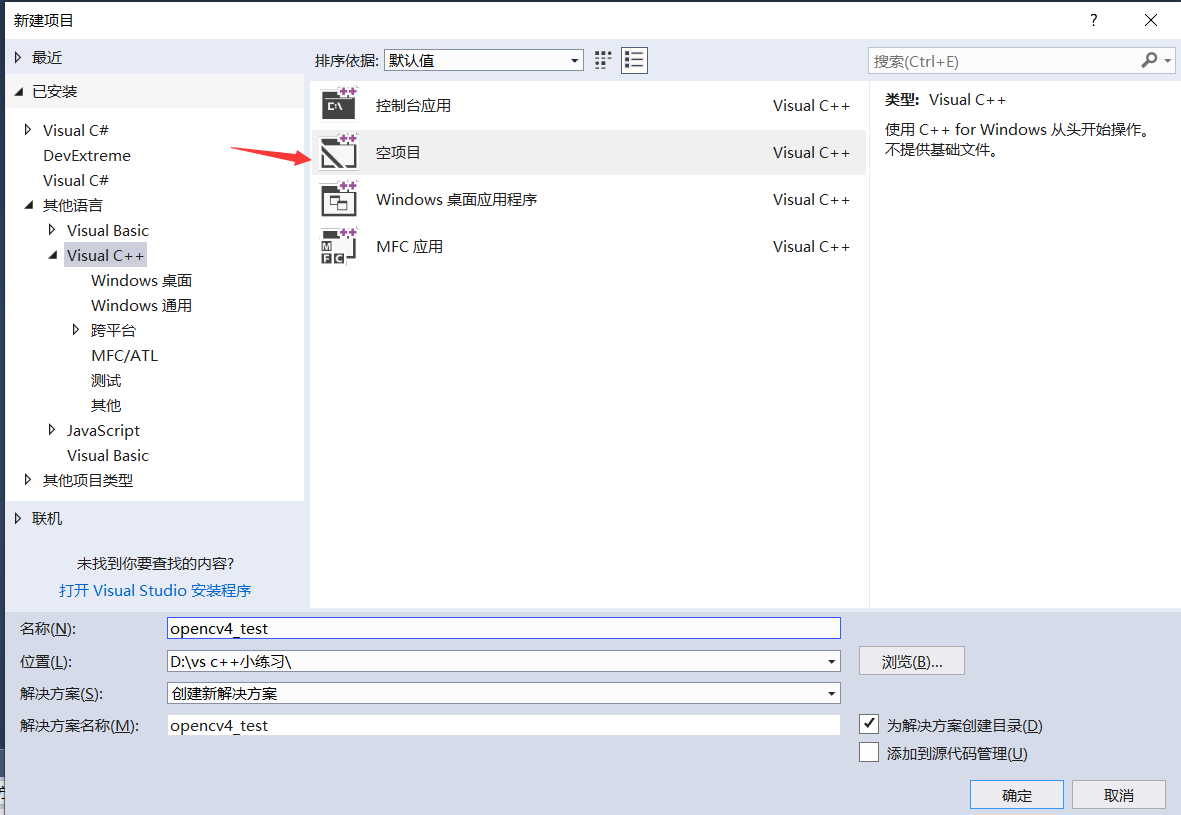1181x815 pixels.
Task: Click the Empty Project (空项目) template icon
Action: (x=339, y=152)
